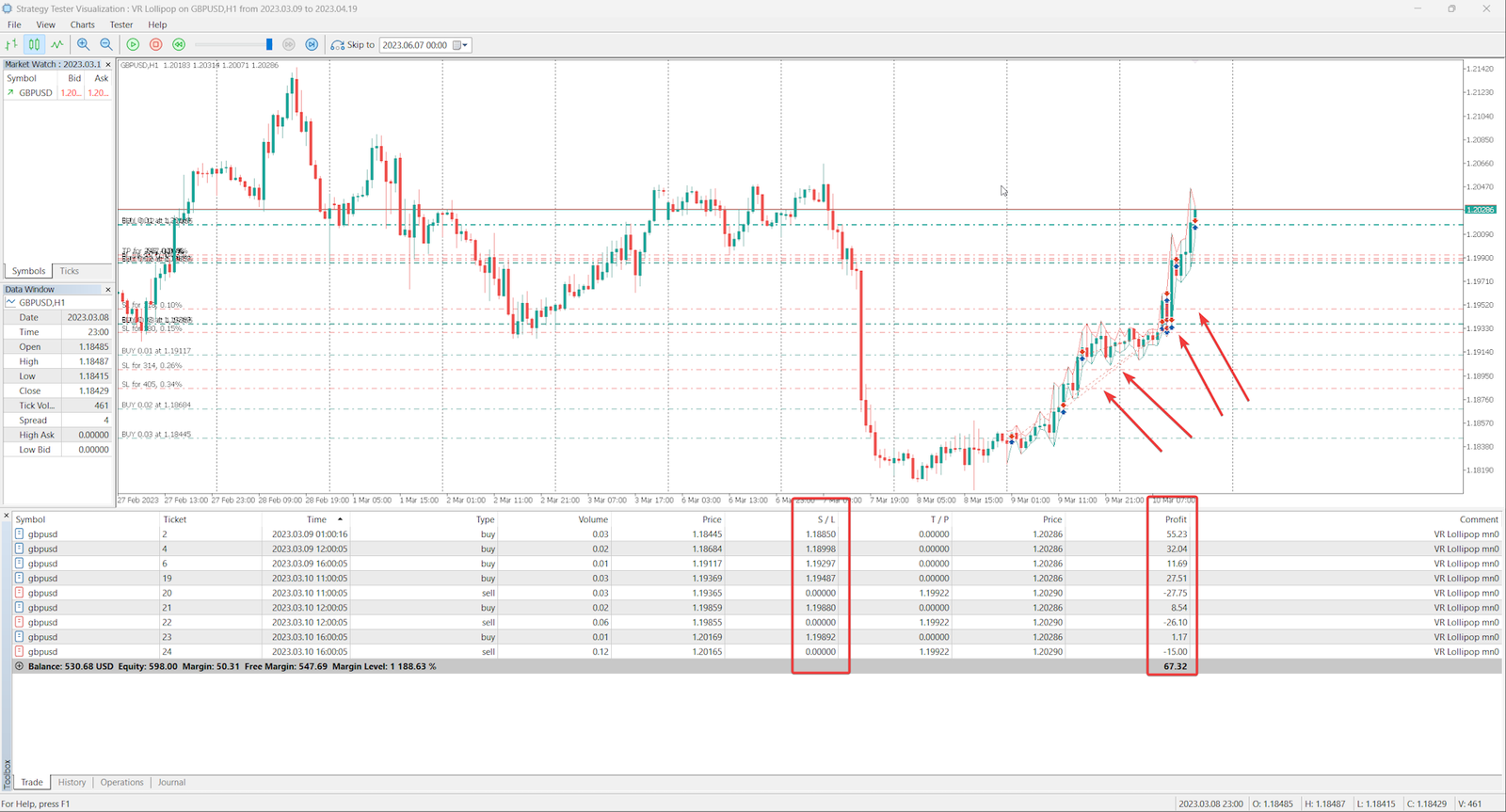Select candlestick chart display

pos(34,44)
